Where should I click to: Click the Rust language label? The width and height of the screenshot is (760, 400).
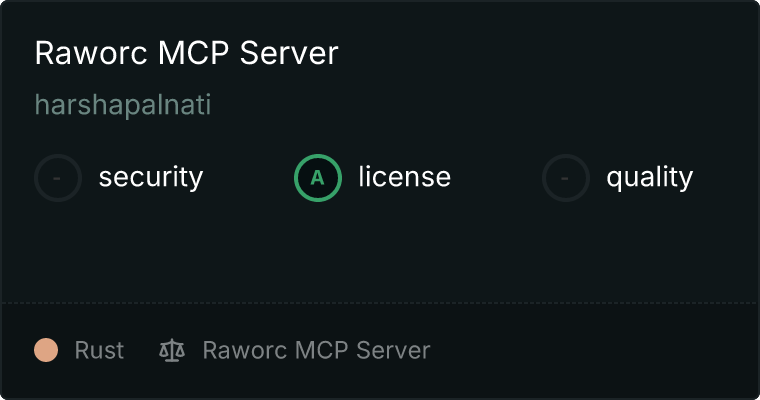[x=99, y=350]
